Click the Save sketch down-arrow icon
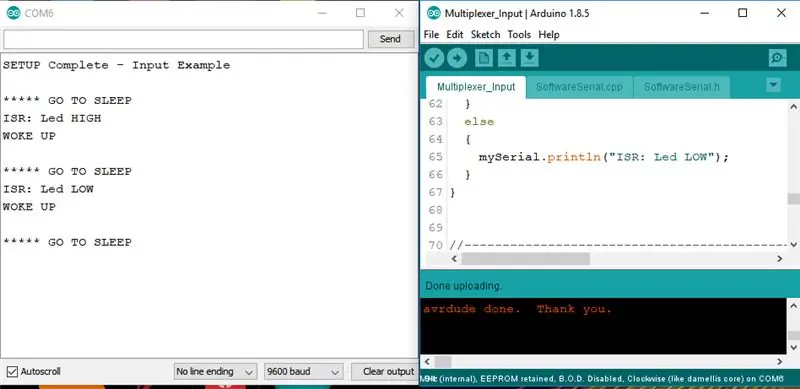The height and width of the screenshot is (389, 800). click(x=530, y=58)
